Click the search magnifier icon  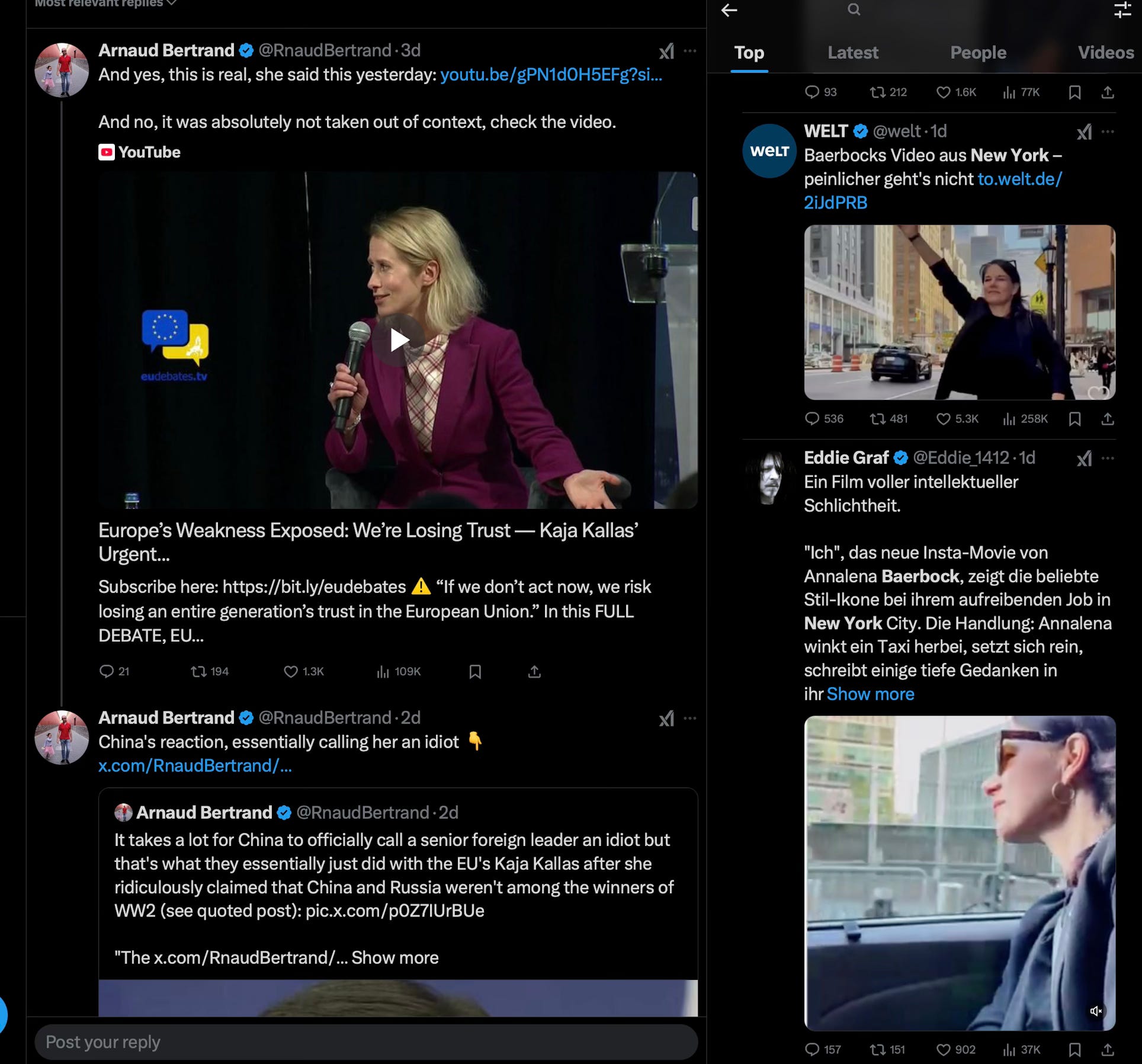854,9
